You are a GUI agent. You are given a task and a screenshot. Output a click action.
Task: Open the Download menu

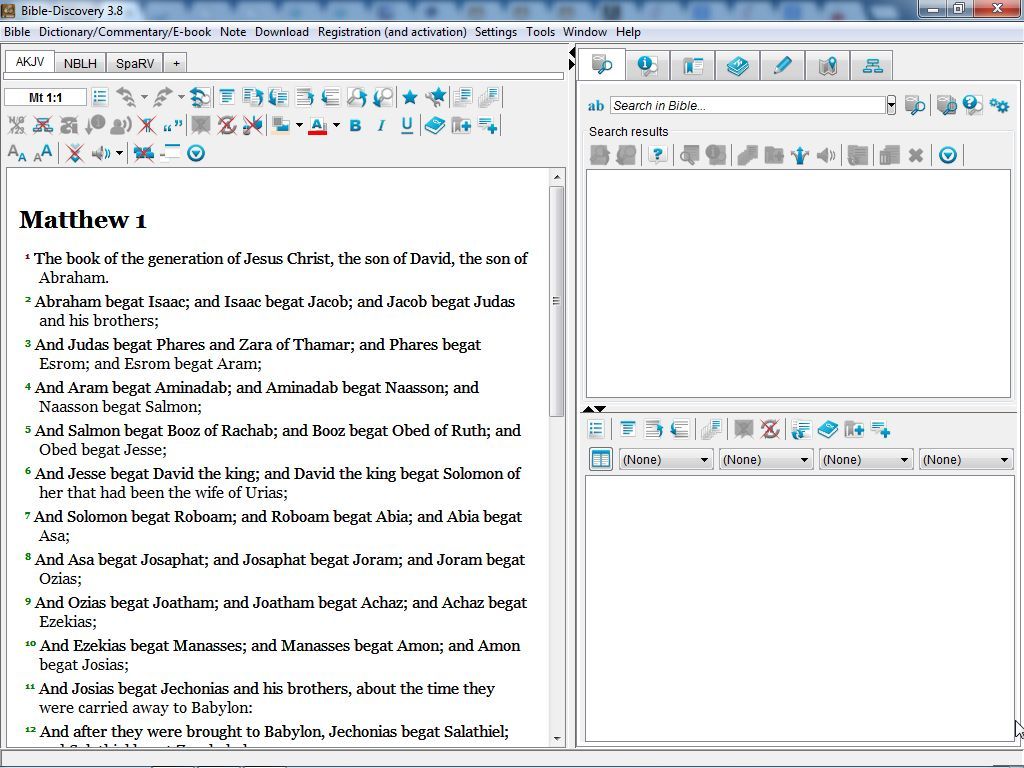pyautogui.click(x=281, y=32)
